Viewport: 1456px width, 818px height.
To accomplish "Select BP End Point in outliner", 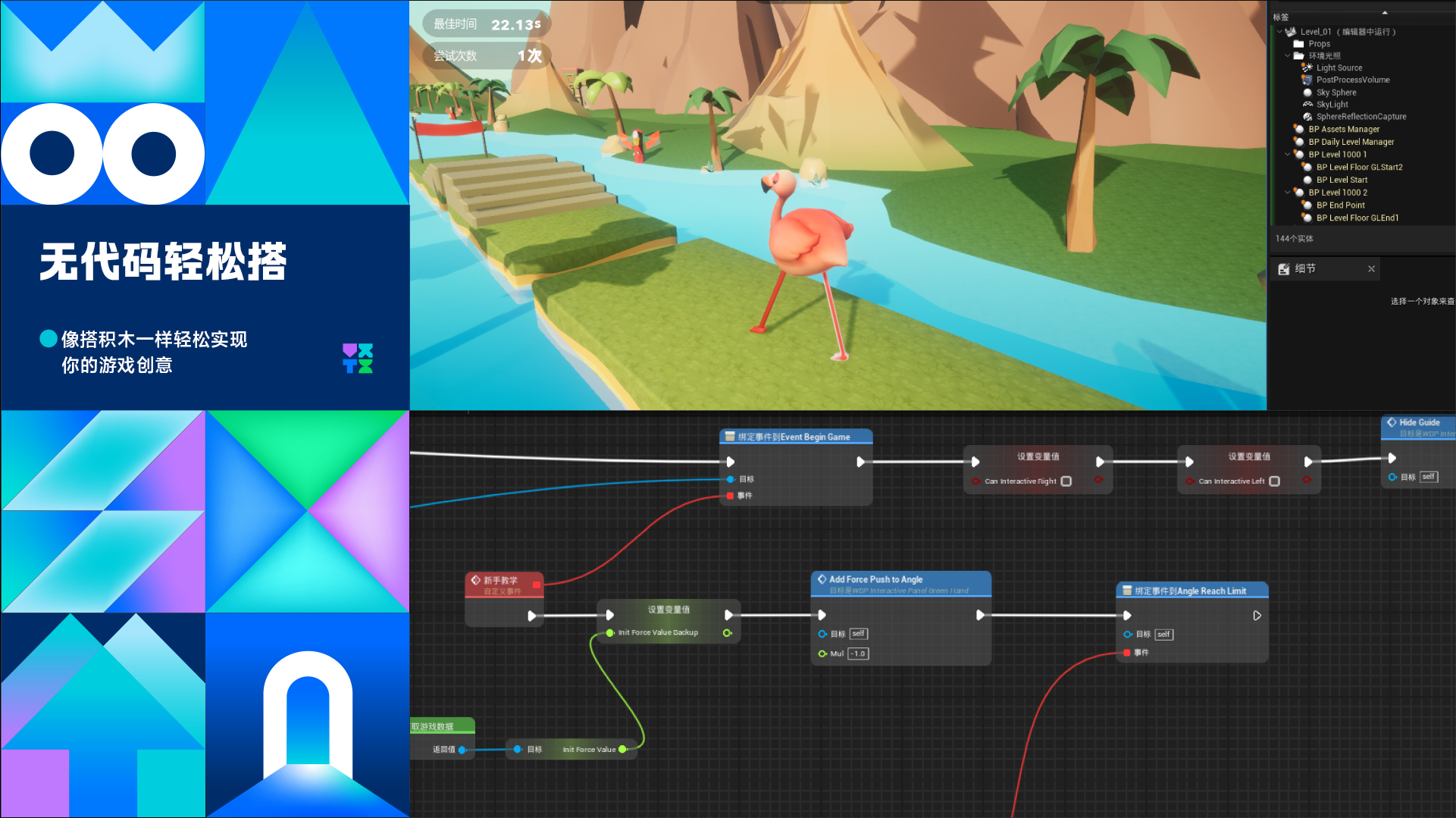I will [x=1341, y=205].
